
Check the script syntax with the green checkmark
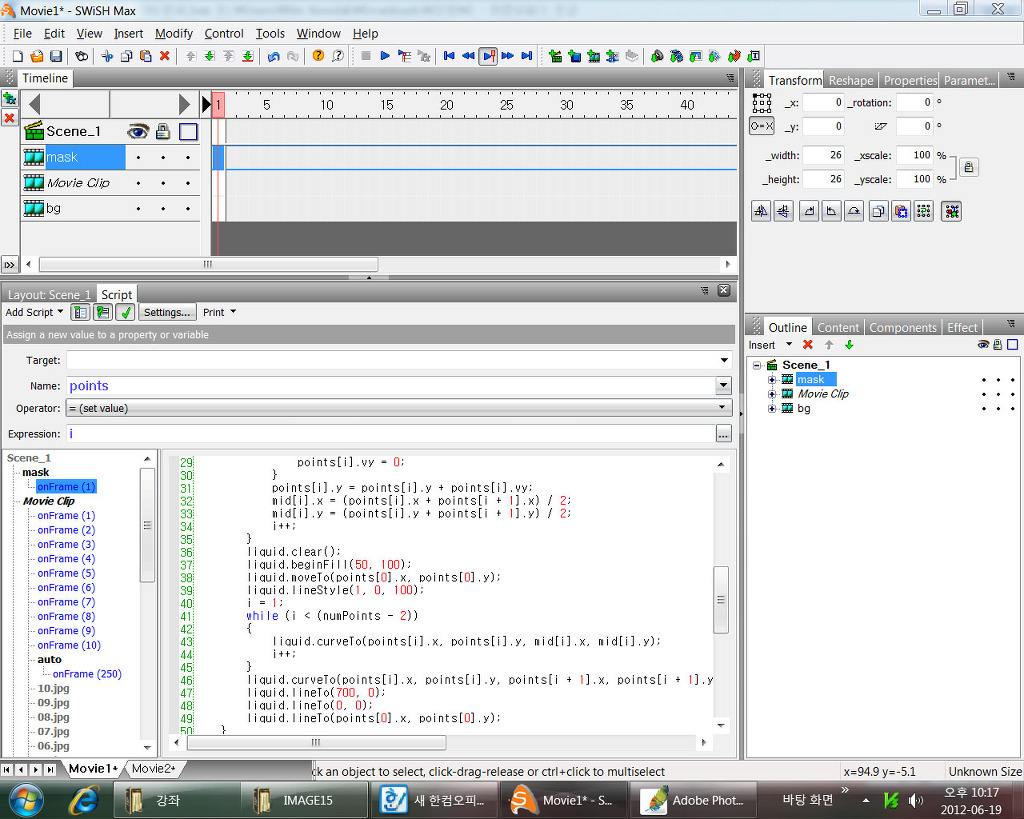pos(125,312)
